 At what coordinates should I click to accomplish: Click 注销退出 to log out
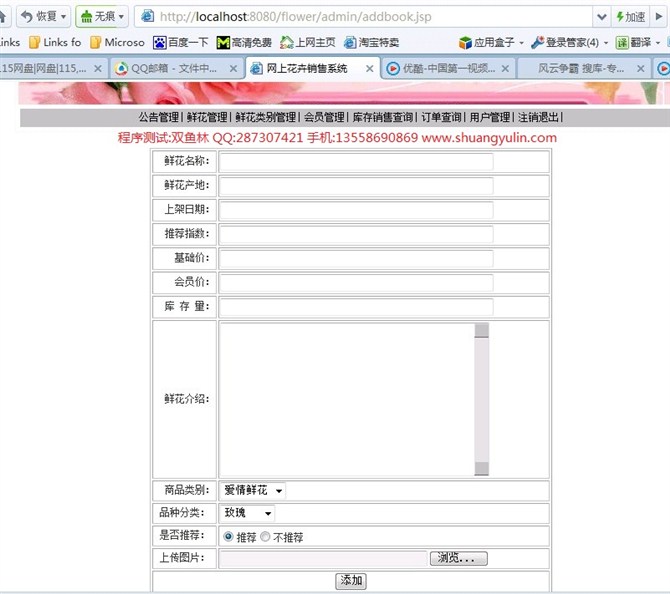(x=538, y=118)
